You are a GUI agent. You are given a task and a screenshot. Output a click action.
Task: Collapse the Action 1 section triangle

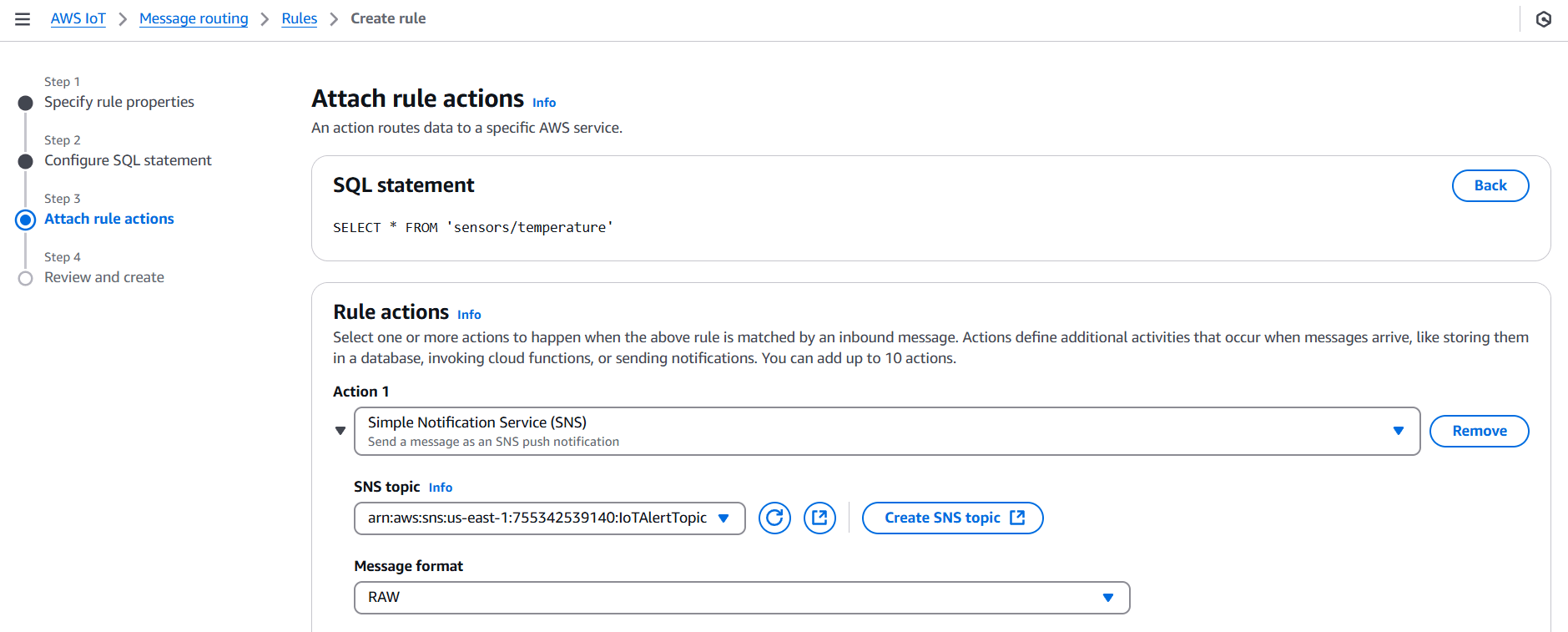coord(340,431)
